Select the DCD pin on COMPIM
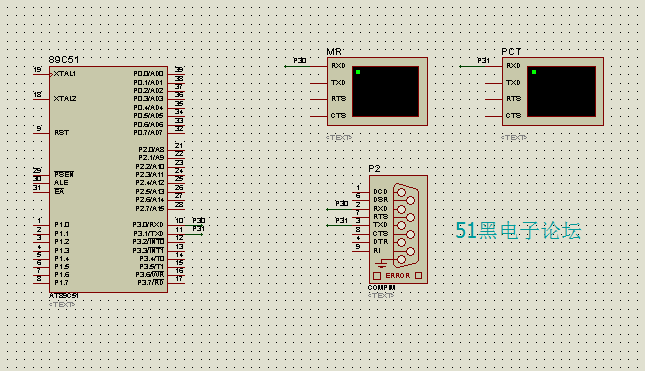Viewport: 645px width, 371px height. pos(380,191)
